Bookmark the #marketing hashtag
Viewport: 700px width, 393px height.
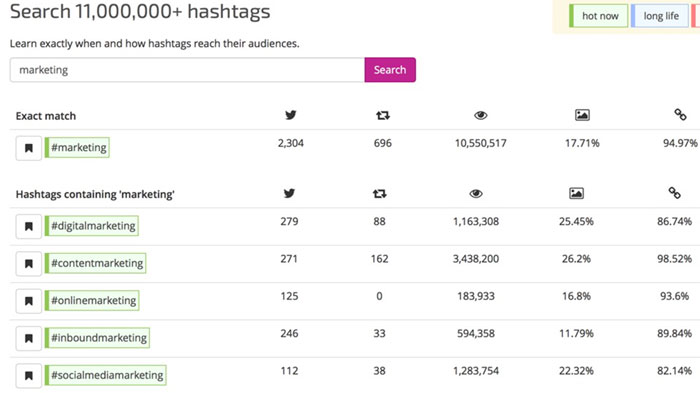coord(29,148)
